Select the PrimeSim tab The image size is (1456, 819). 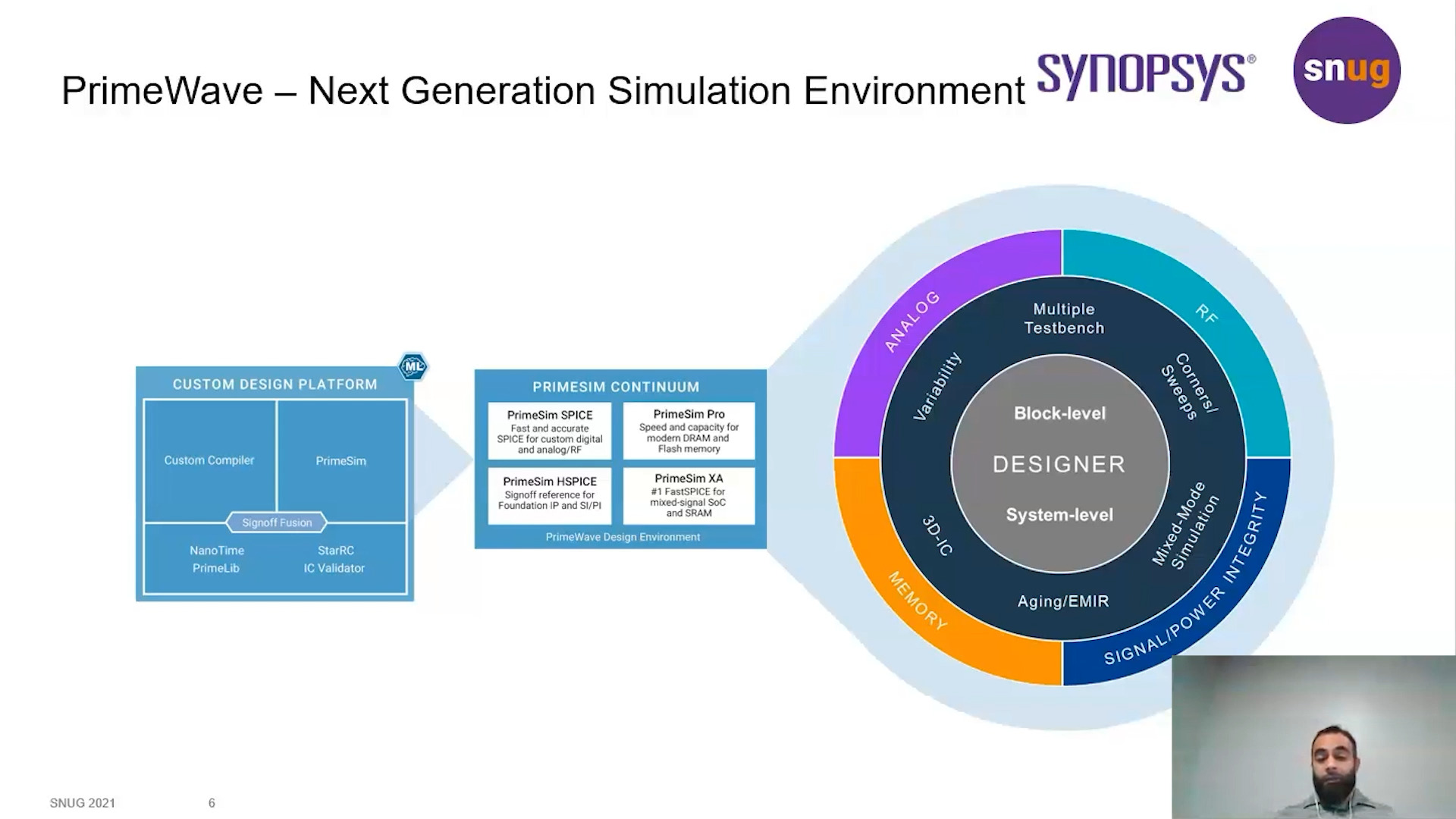click(x=341, y=460)
